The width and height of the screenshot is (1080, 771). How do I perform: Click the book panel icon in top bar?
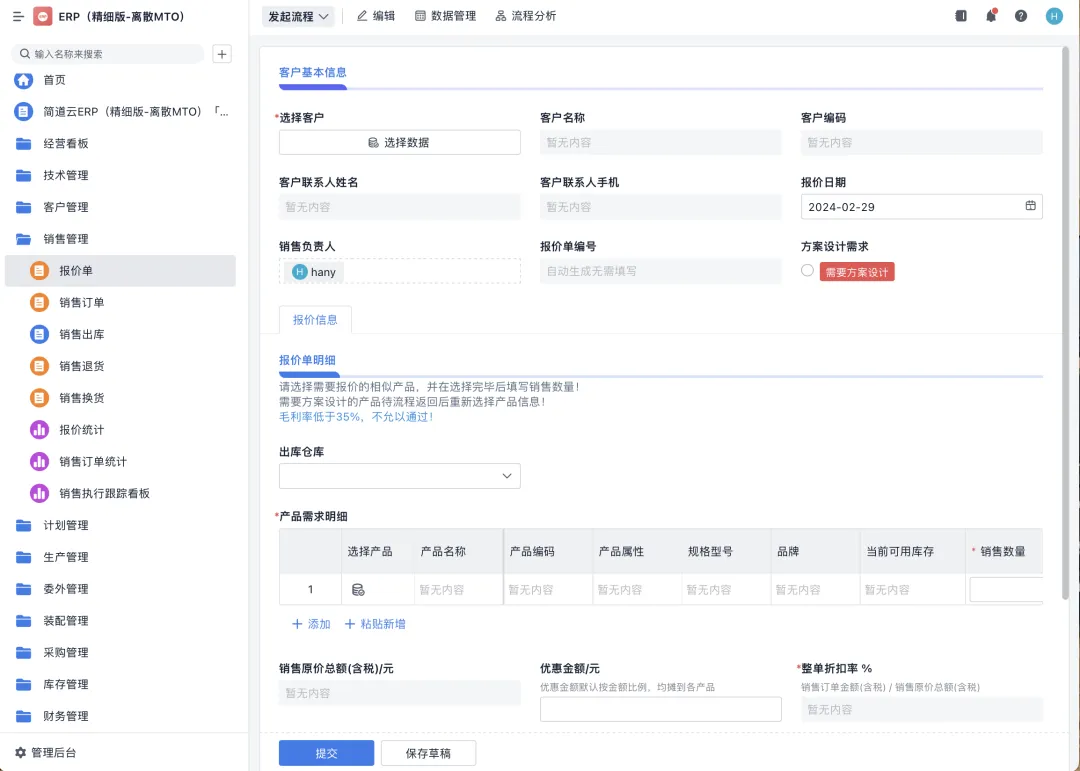(x=961, y=16)
